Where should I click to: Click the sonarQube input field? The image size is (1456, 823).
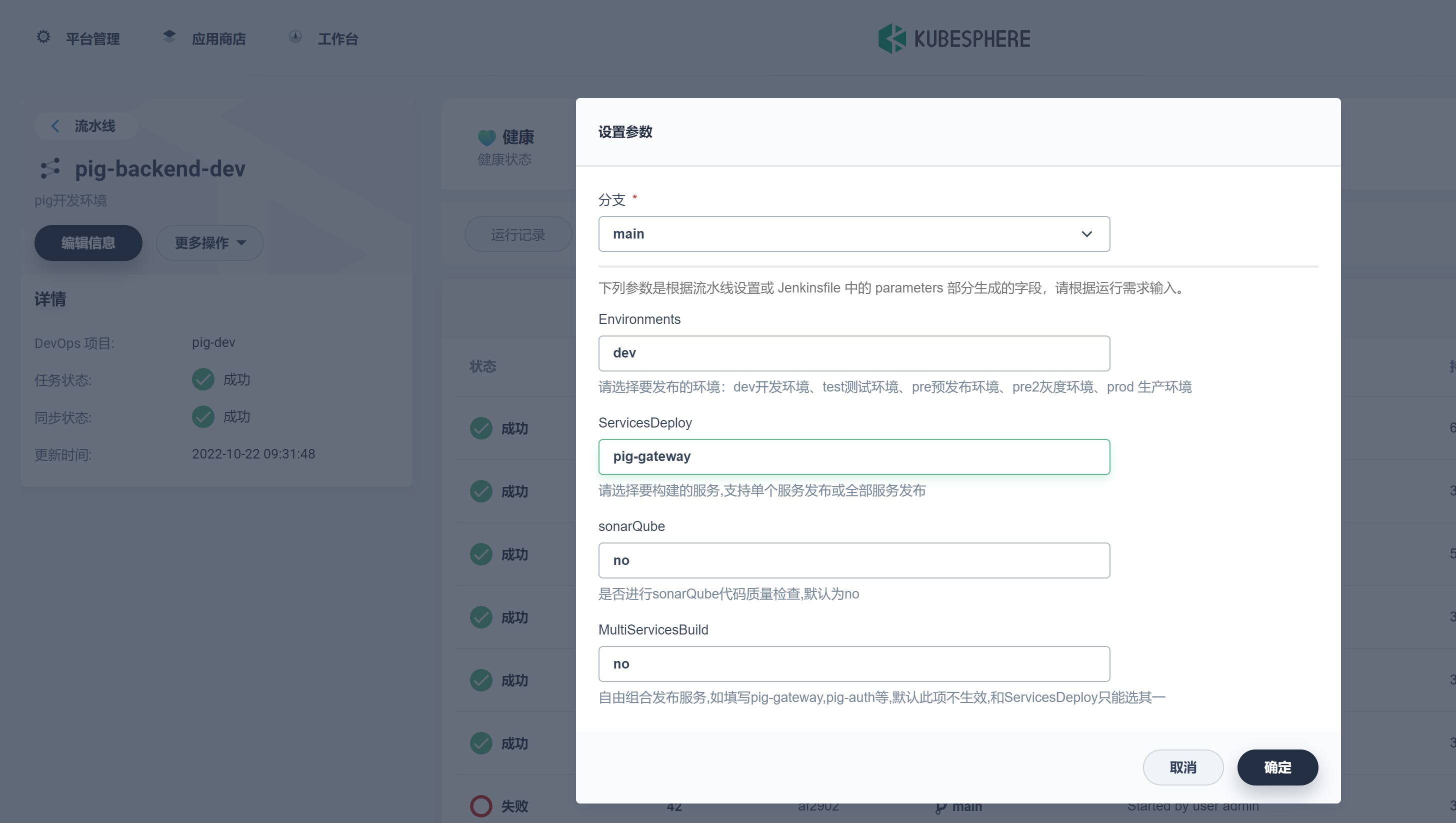pyautogui.click(x=853, y=560)
